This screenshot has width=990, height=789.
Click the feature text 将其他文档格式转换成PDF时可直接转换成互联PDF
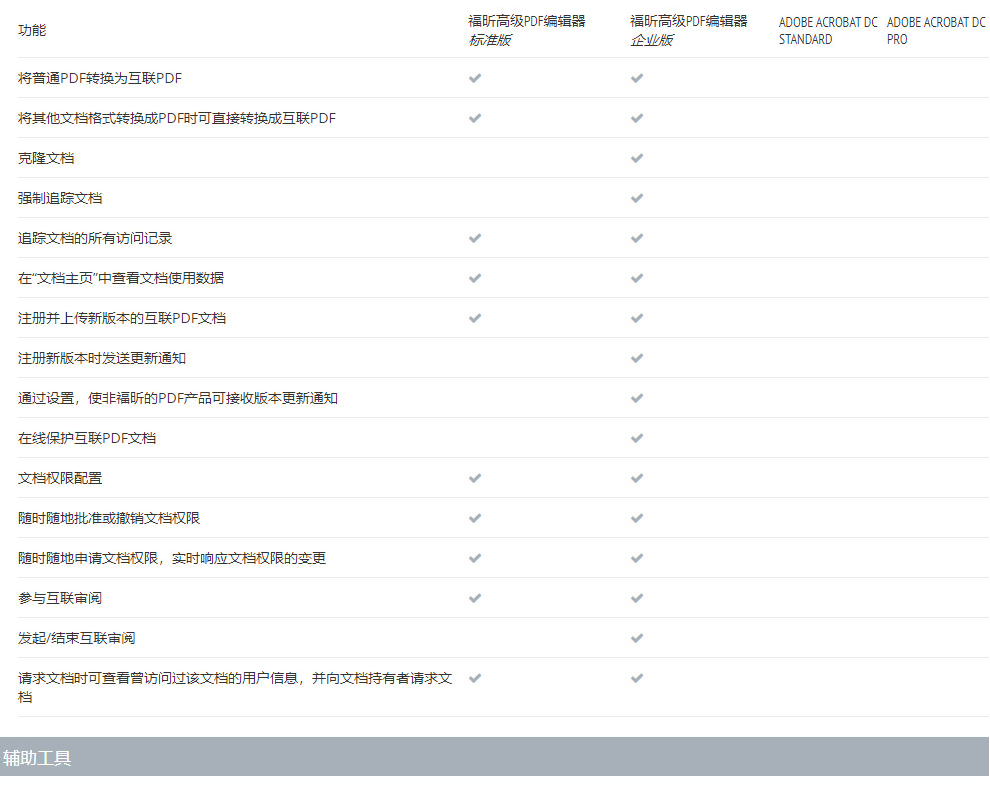click(x=177, y=118)
